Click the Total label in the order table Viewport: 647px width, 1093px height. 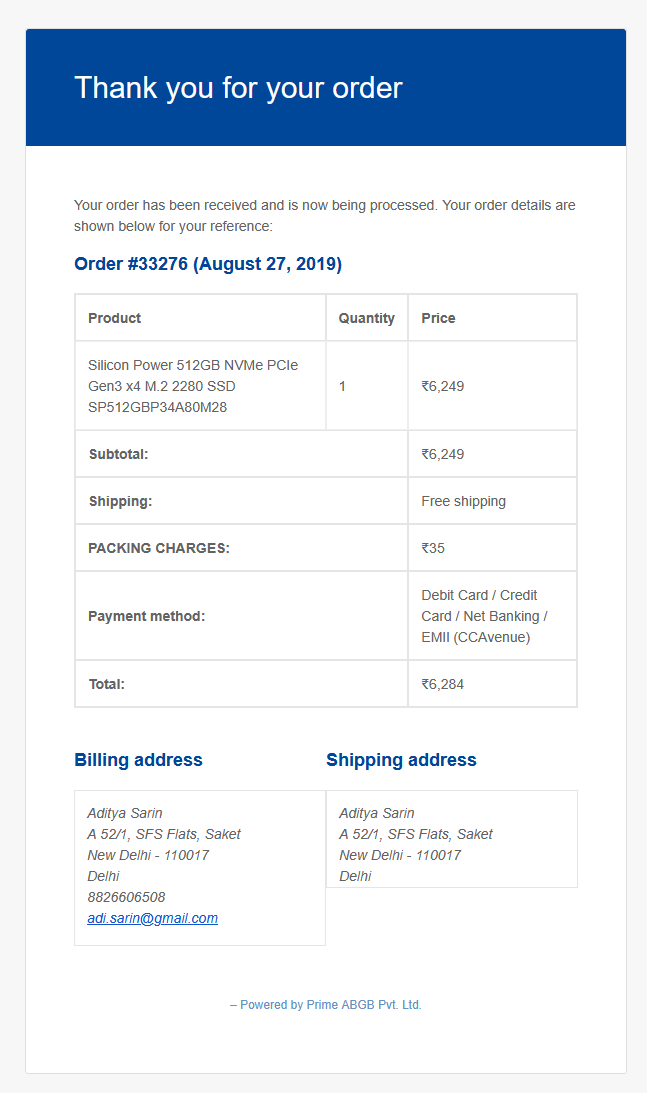tap(107, 684)
